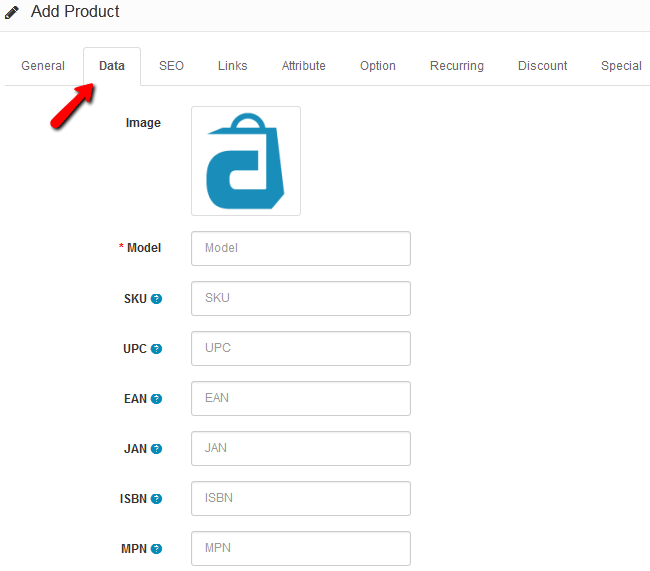Select the Data tab
650x571 pixels.
[x=112, y=66]
